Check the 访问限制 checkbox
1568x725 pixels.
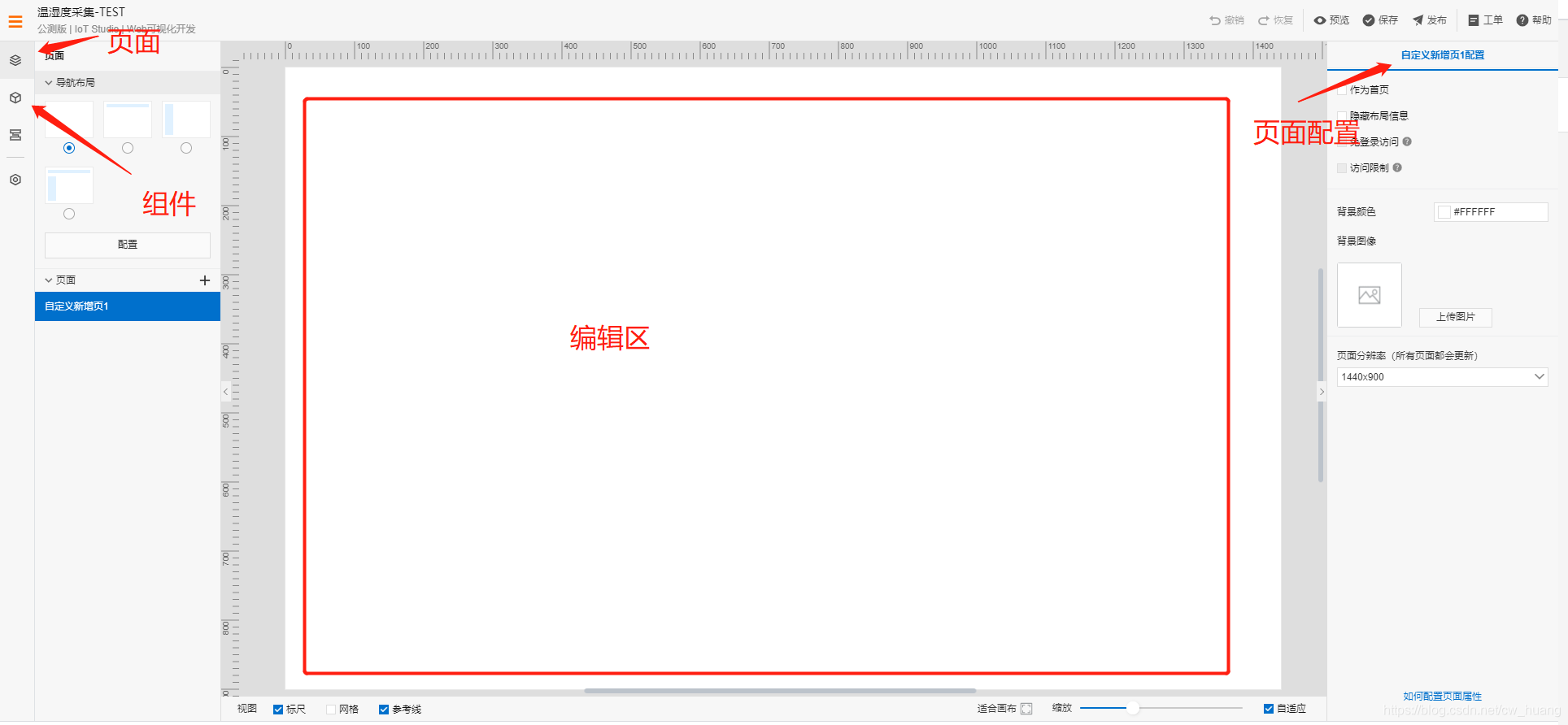tap(1342, 168)
